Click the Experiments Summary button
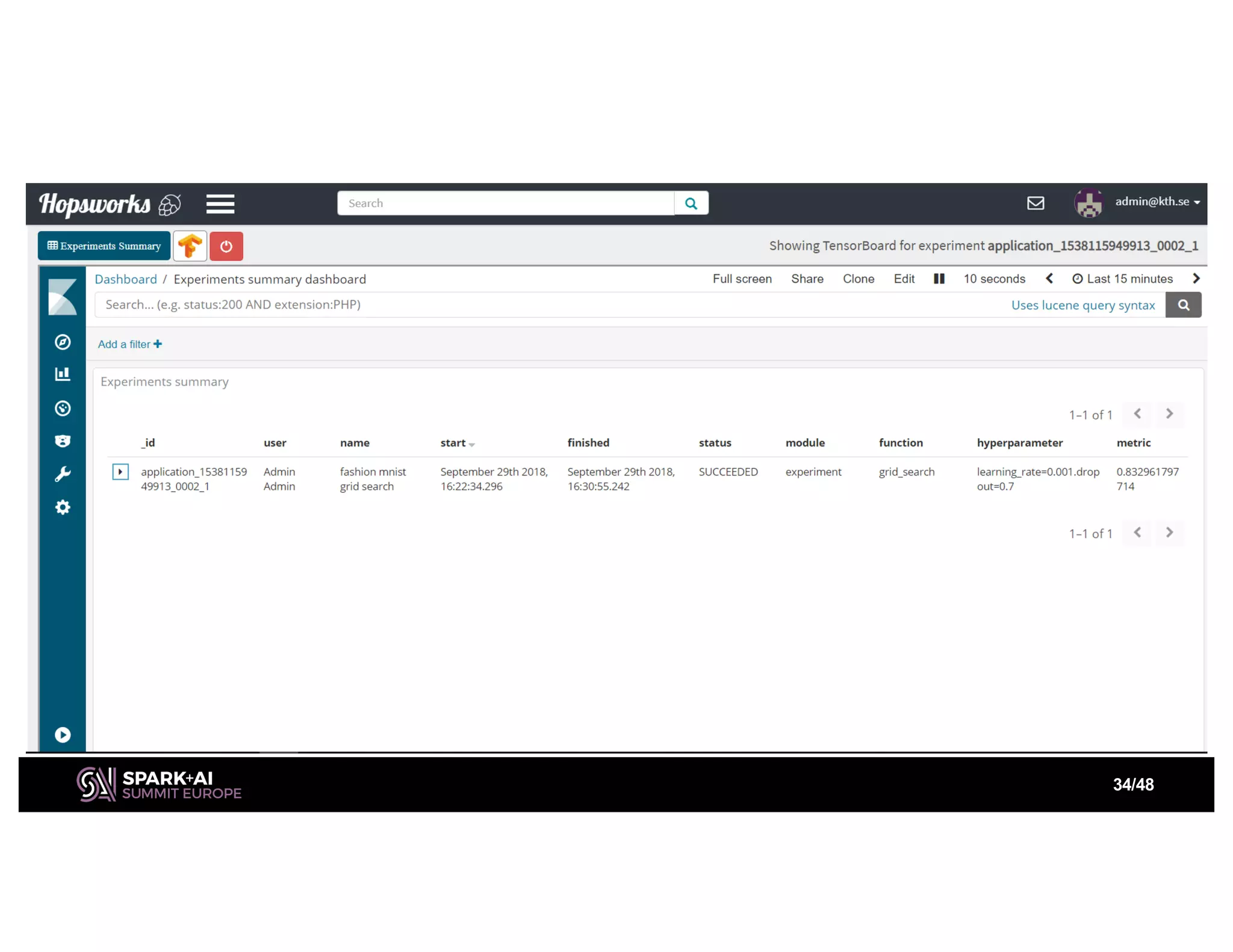This screenshot has width=1233, height=952. (104, 246)
